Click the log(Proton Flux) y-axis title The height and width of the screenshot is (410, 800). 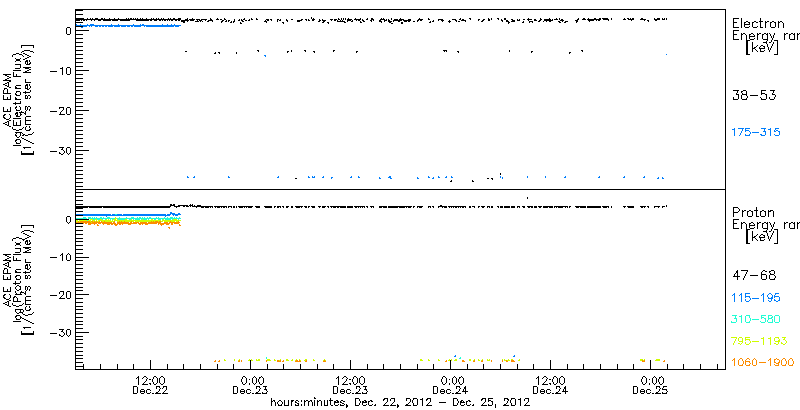(x=17, y=281)
